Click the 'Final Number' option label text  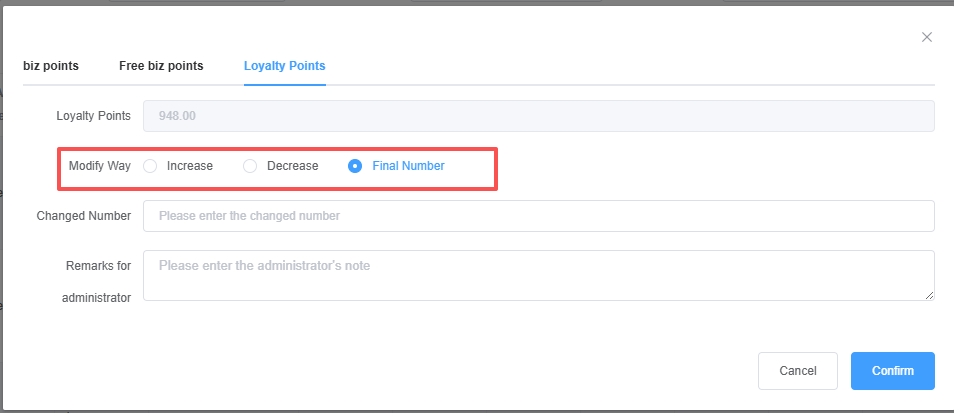(408, 166)
